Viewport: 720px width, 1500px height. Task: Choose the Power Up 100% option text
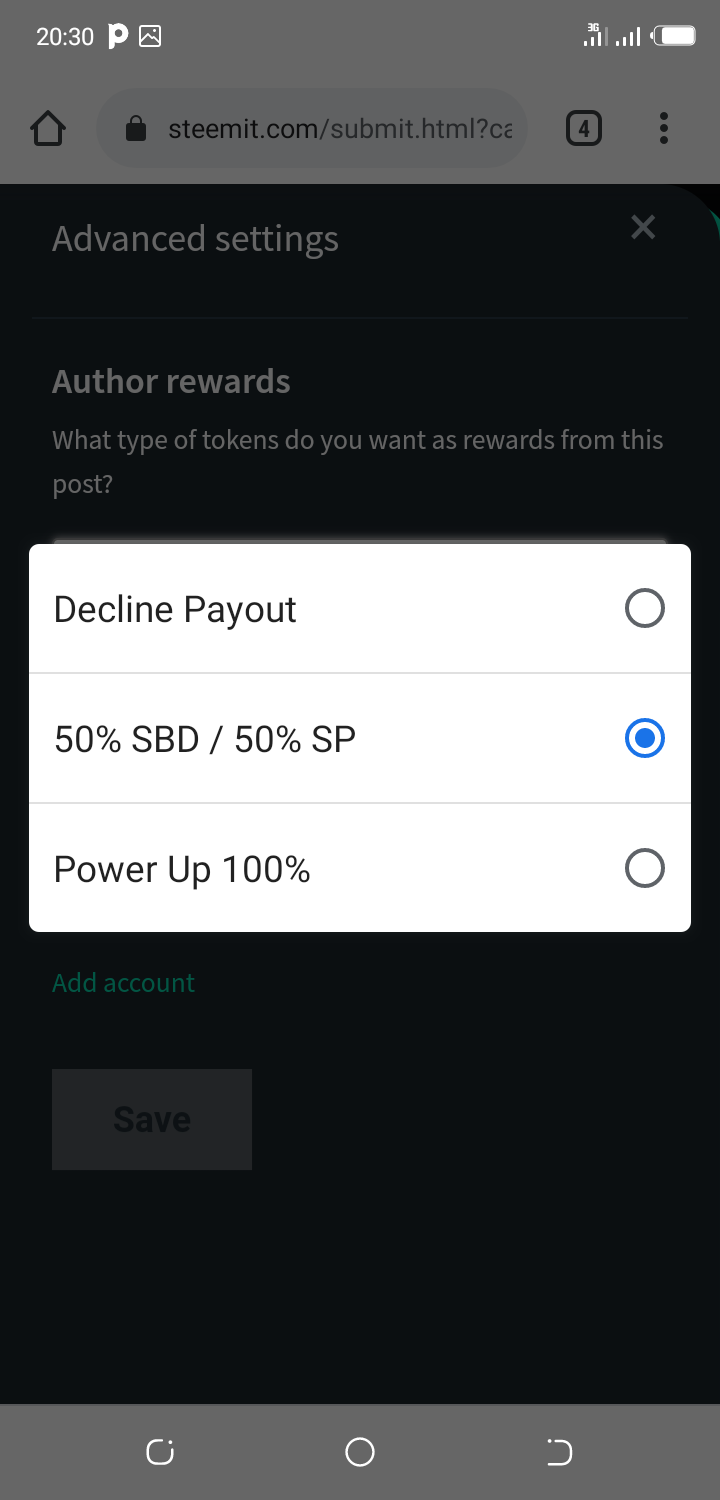182,870
